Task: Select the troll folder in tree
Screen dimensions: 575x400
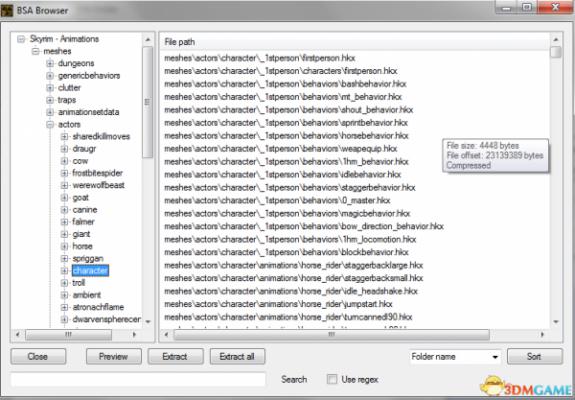Action: (x=78, y=283)
